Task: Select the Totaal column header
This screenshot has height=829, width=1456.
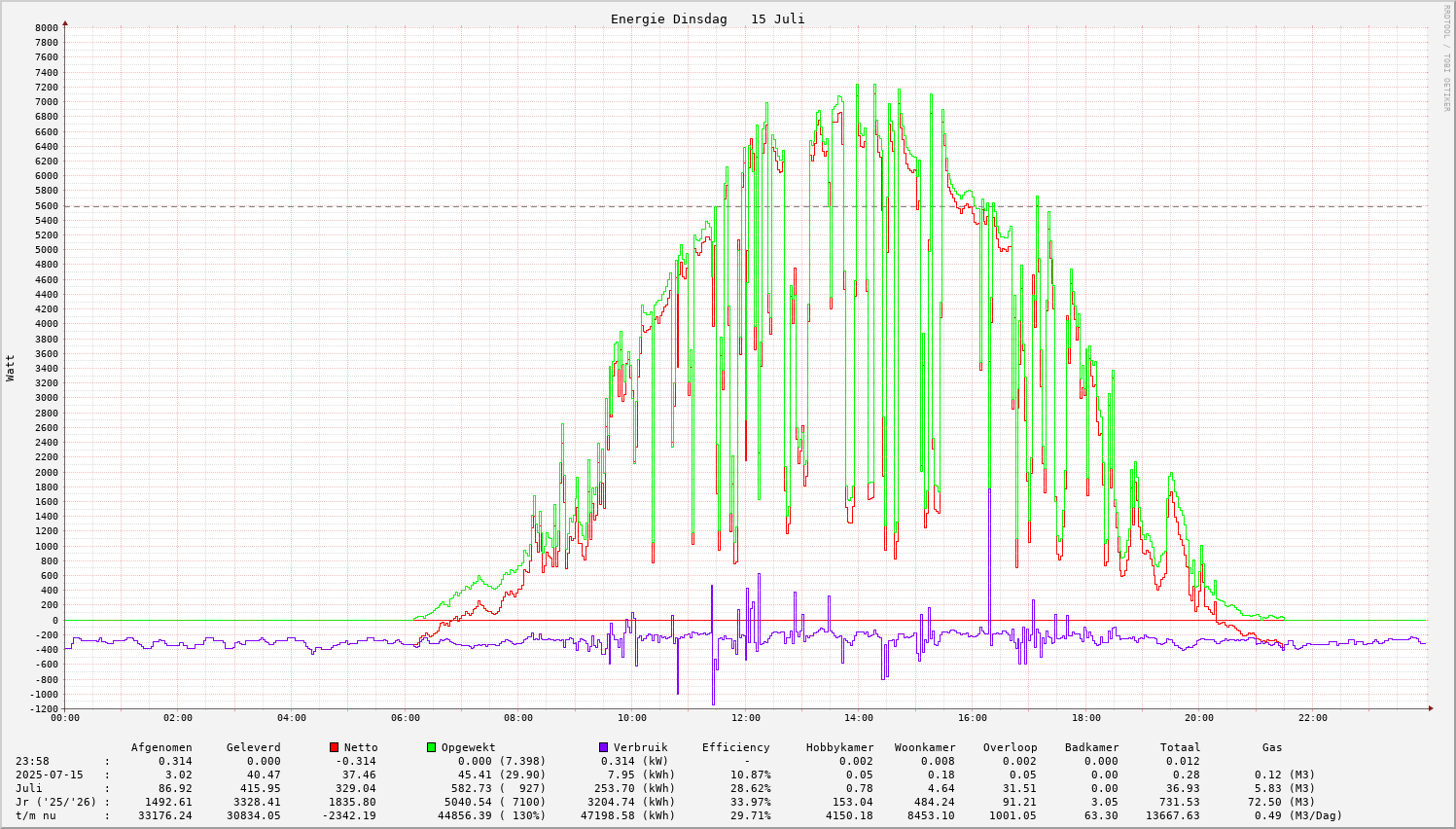Action: (1180, 747)
